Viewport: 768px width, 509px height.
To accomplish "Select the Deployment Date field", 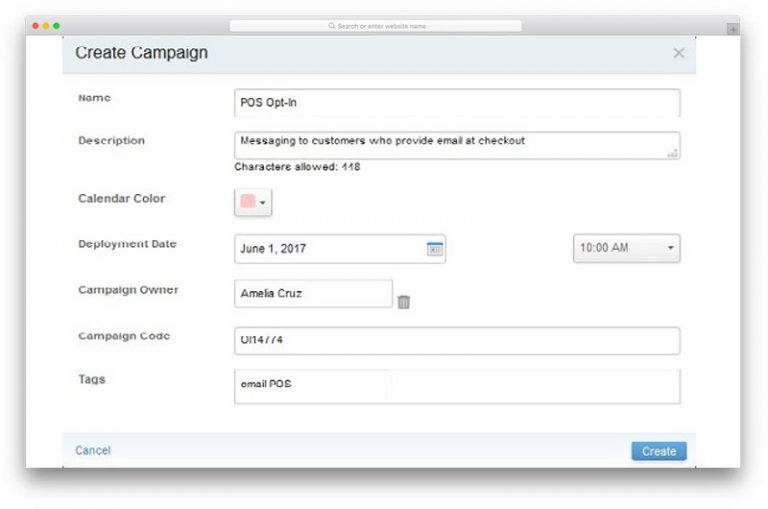I will [330, 249].
